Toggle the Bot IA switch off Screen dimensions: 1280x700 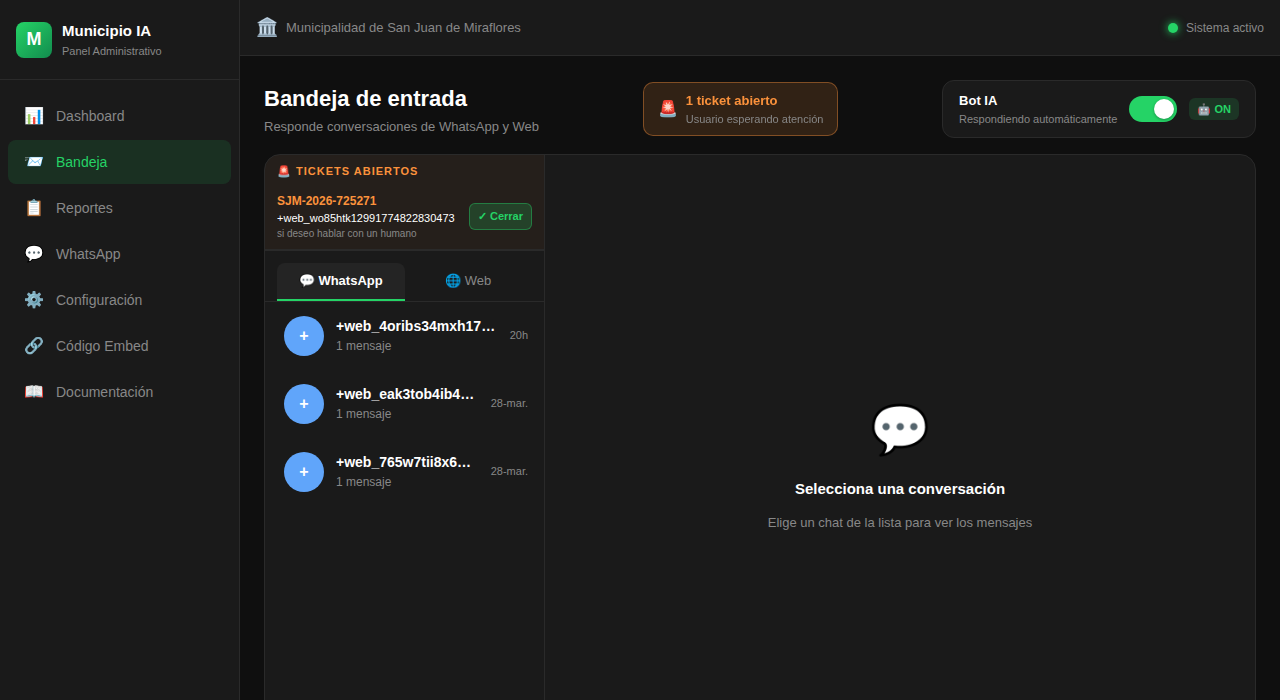coord(1152,109)
